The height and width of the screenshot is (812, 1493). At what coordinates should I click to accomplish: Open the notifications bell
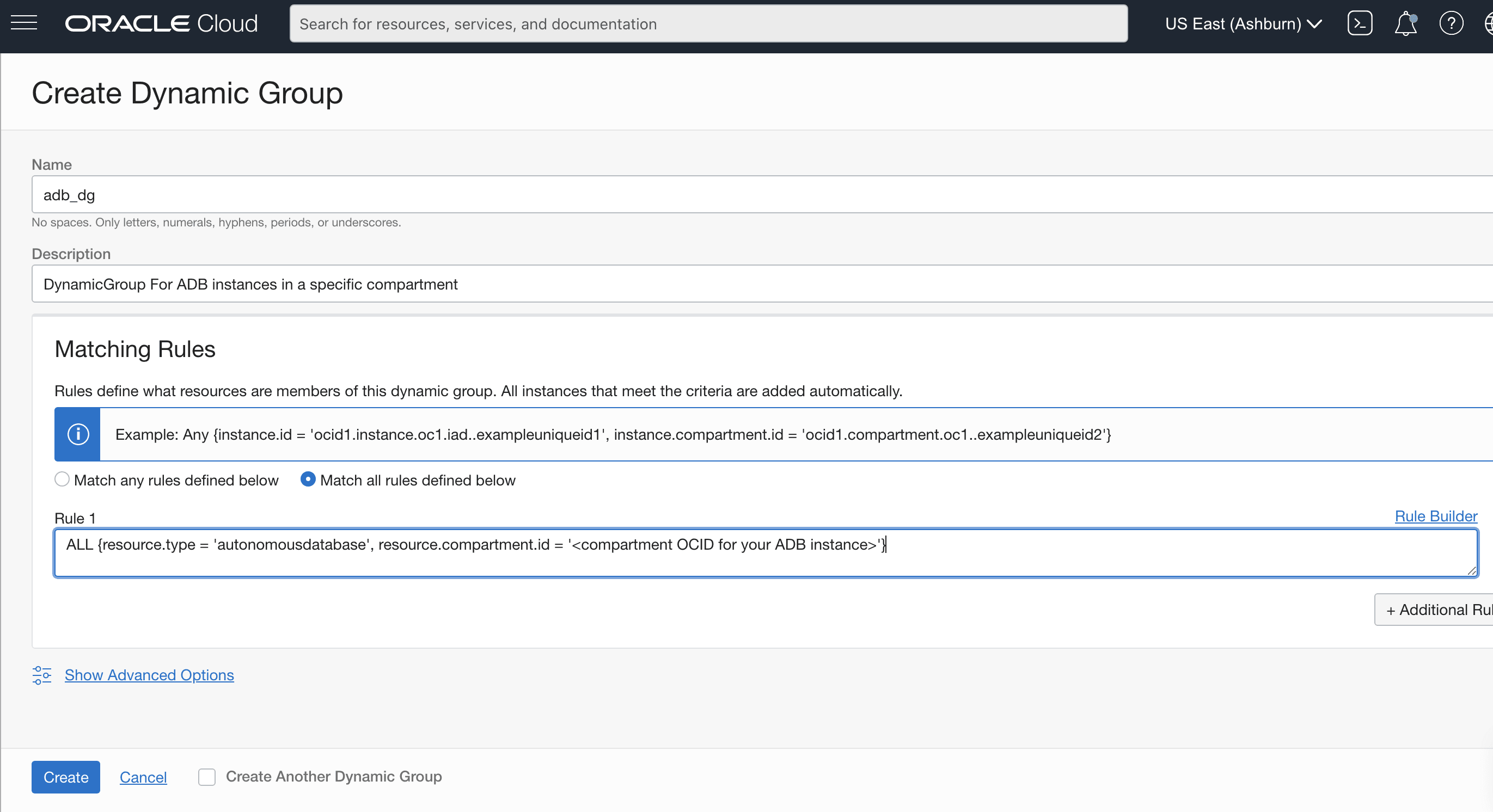tap(1405, 24)
